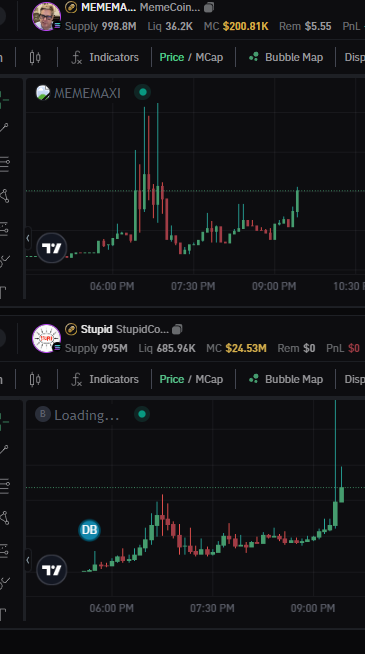365x654 pixels.
Task: Click the MEMEMAXI chart symbol label
Action: click(x=87, y=93)
